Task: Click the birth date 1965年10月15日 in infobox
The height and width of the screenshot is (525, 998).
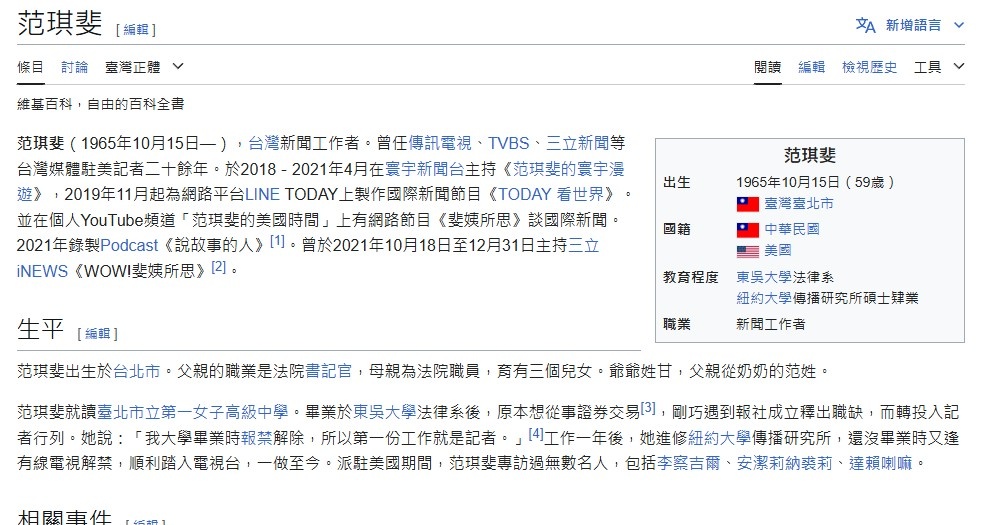Action: pyautogui.click(x=788, y=183)
